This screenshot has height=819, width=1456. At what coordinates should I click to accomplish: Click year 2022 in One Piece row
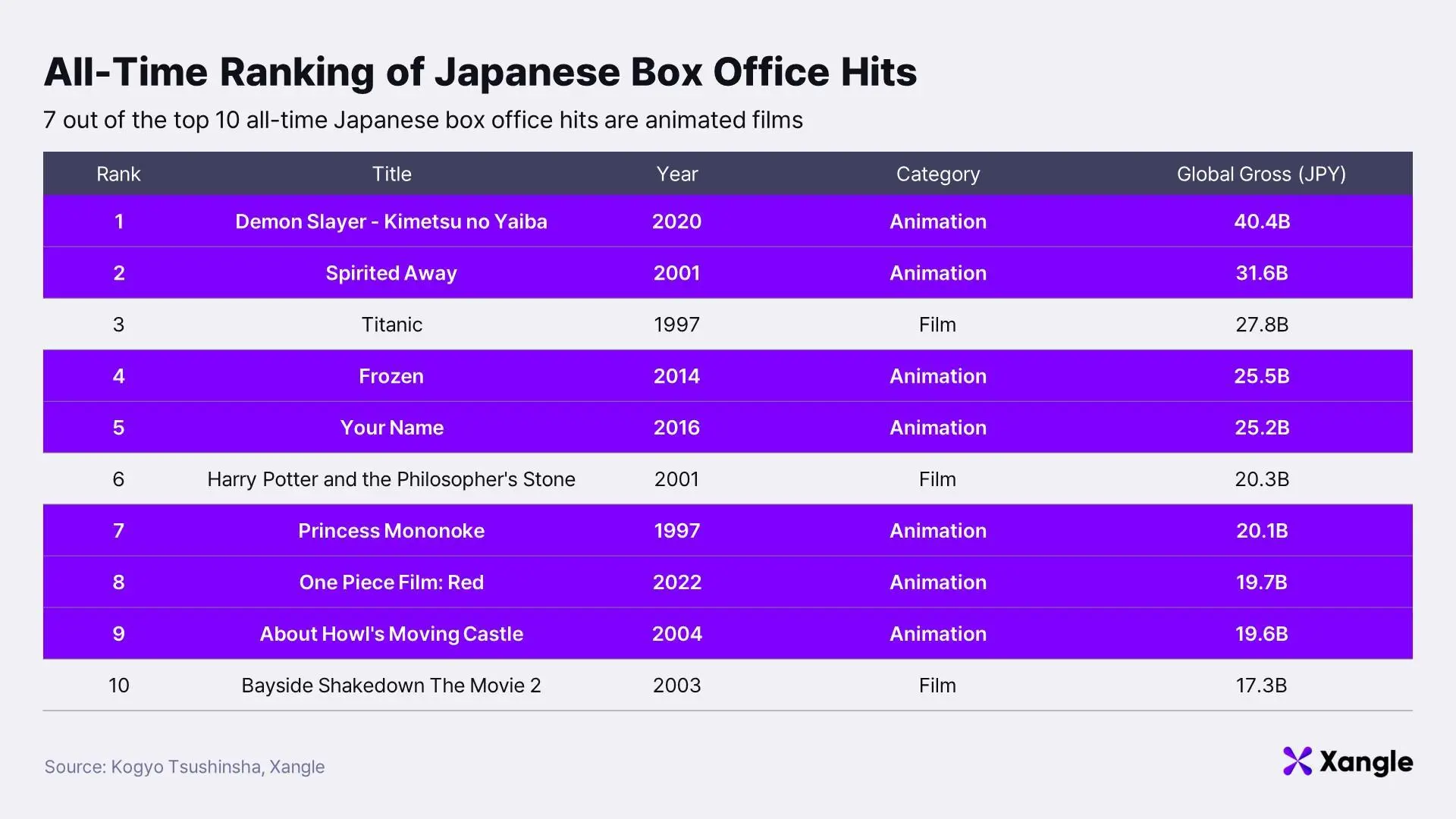[x=677, y=582]
